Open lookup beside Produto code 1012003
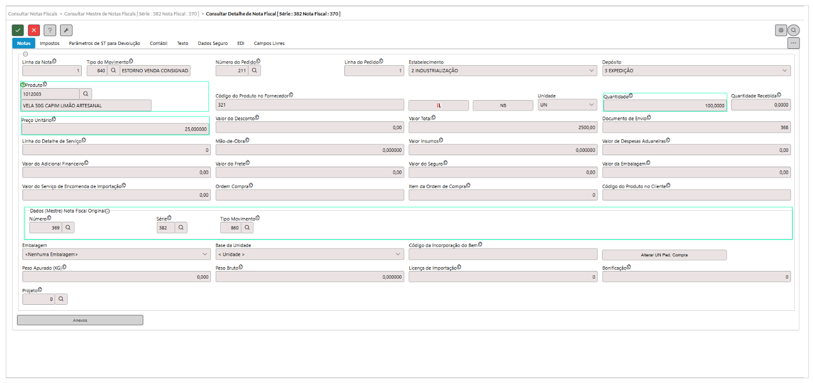Screen dimensions: 813x383 click(86, 94)
